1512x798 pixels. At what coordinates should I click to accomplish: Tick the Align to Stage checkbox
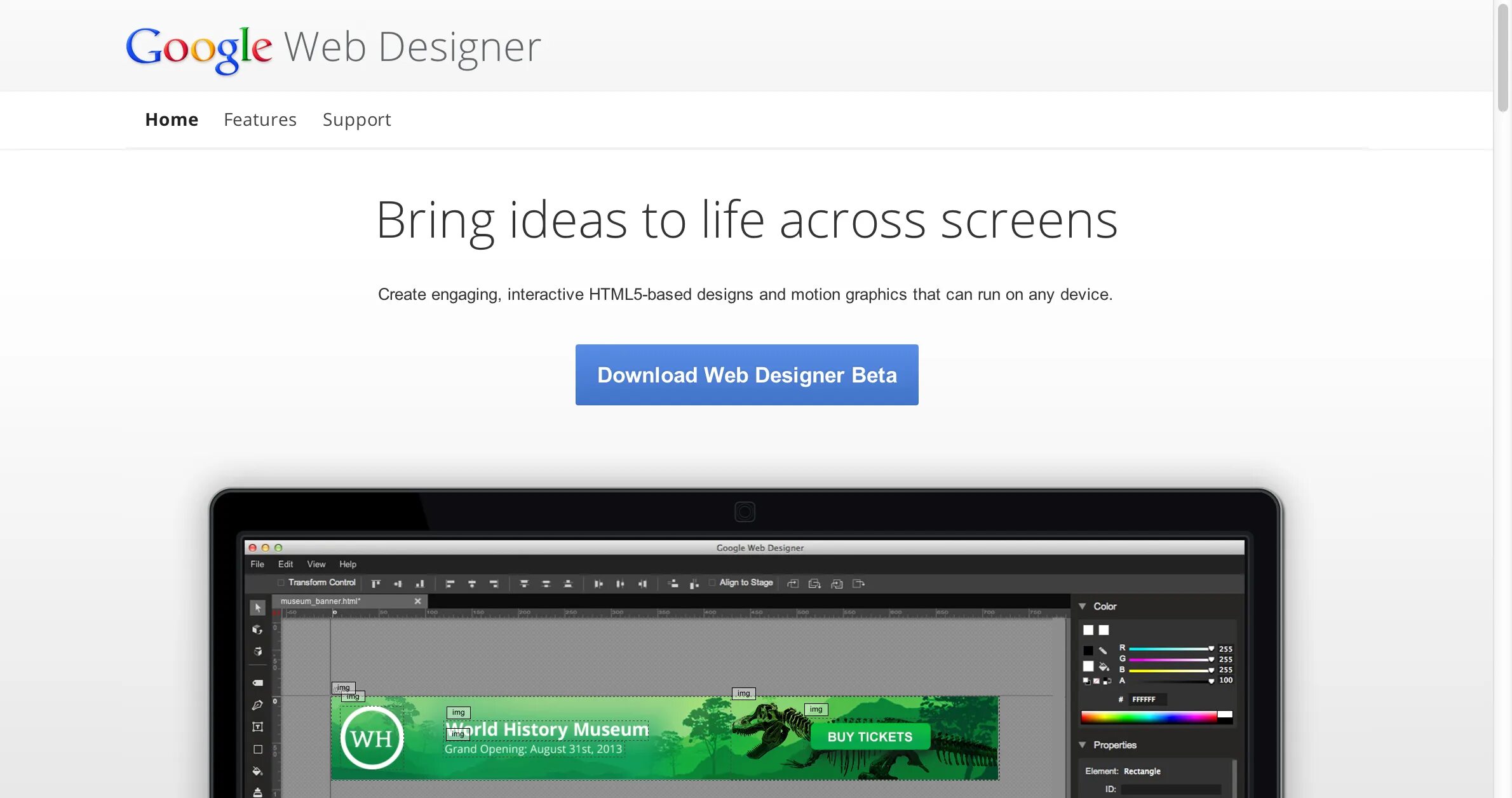pos(712,583)
